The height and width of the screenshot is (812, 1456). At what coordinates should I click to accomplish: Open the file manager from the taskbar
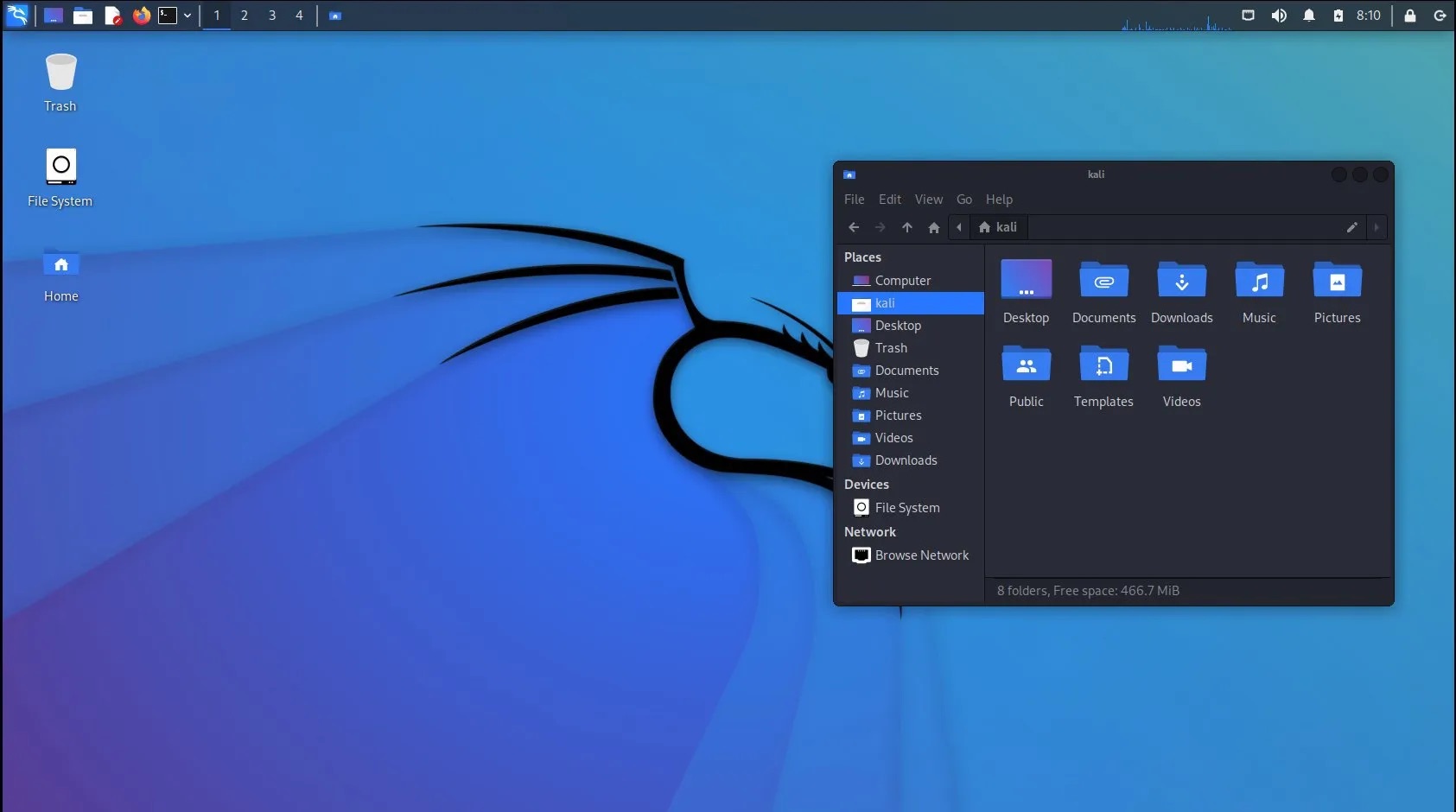click(x=83, y=15)
